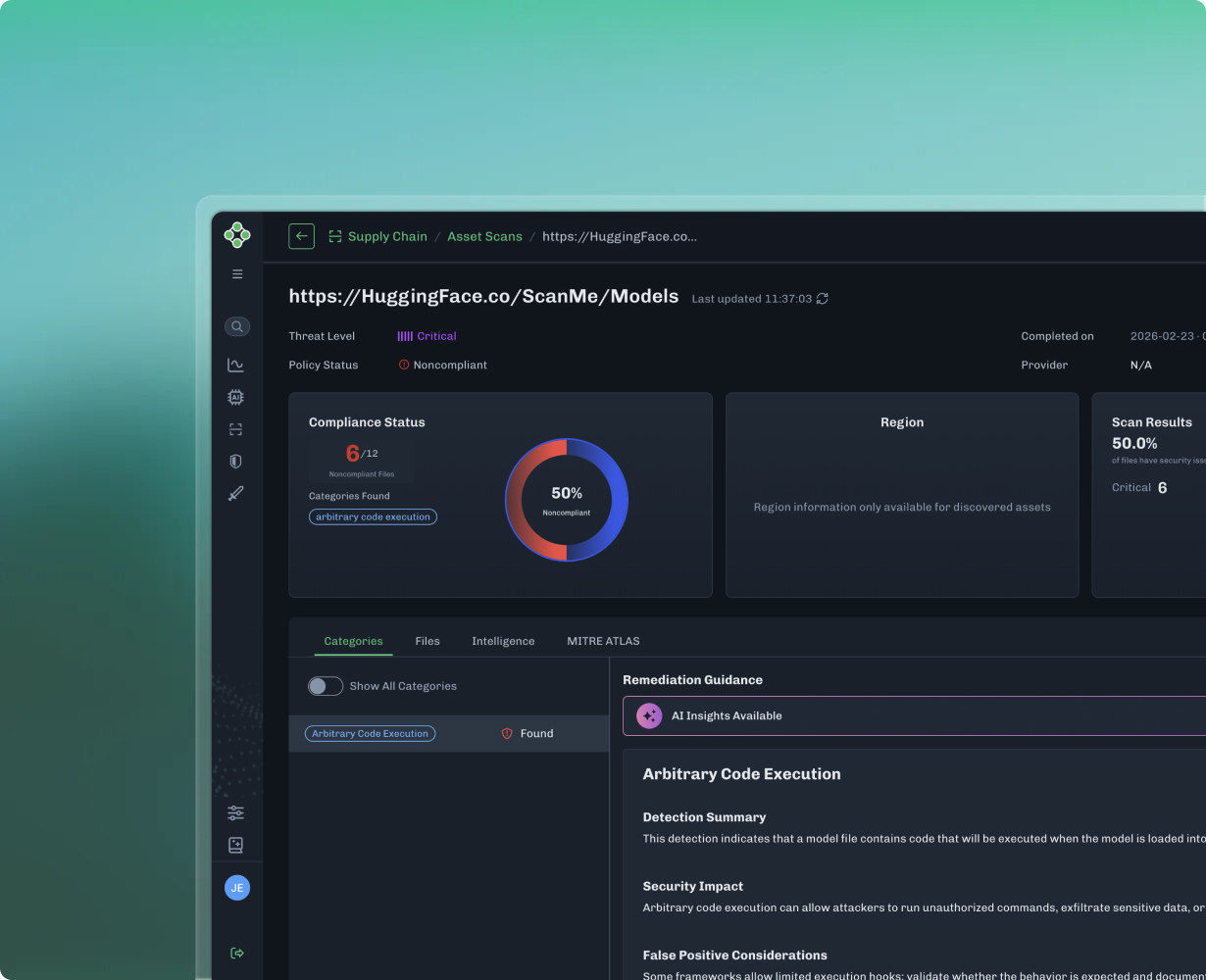
Task: Click the Remediation Guidance heading
Action: (692, 679)
